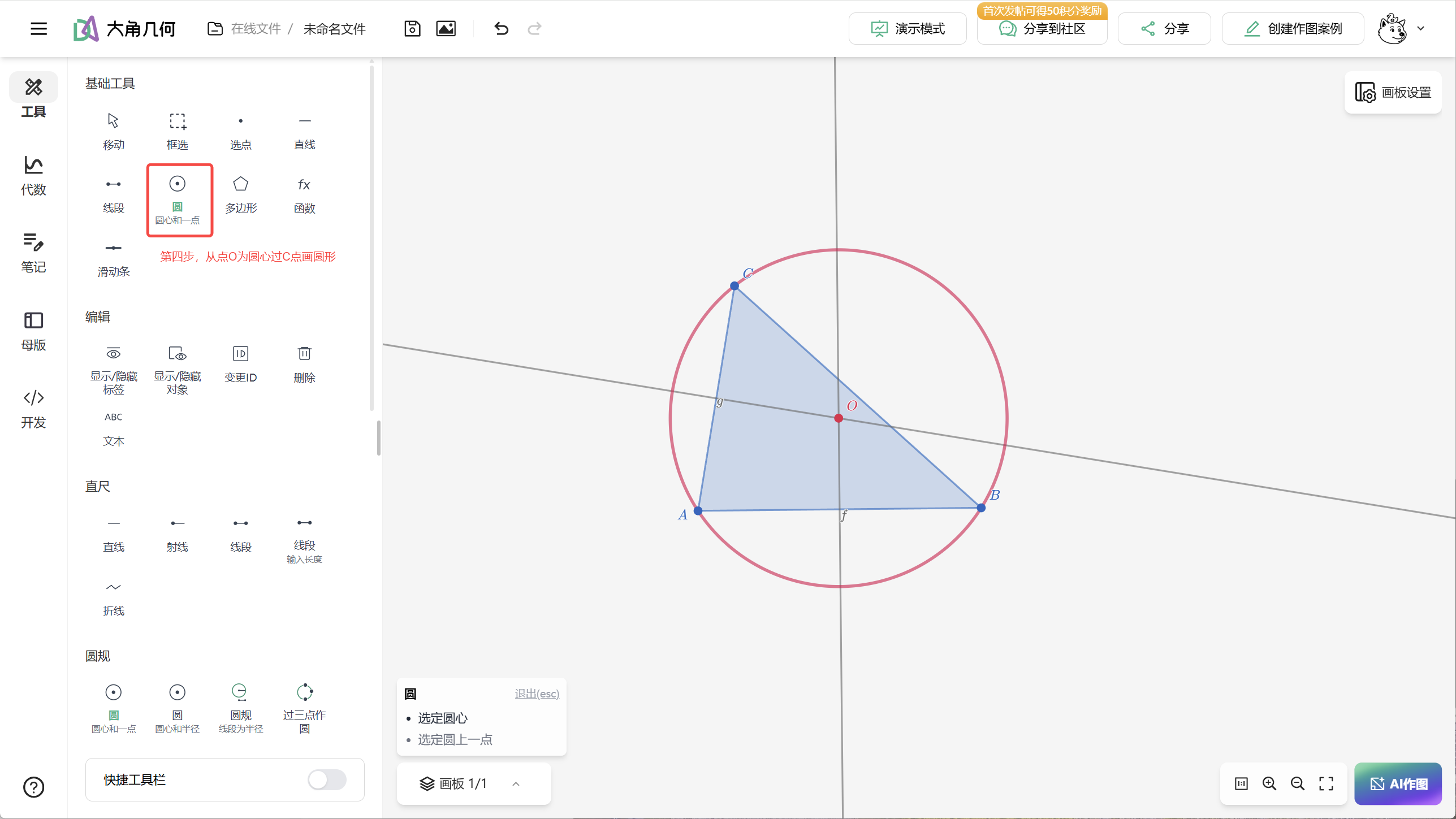Toggle the quick toolbar (快捷工具栏) switch
1456x819 pixels.
point(327,779)
